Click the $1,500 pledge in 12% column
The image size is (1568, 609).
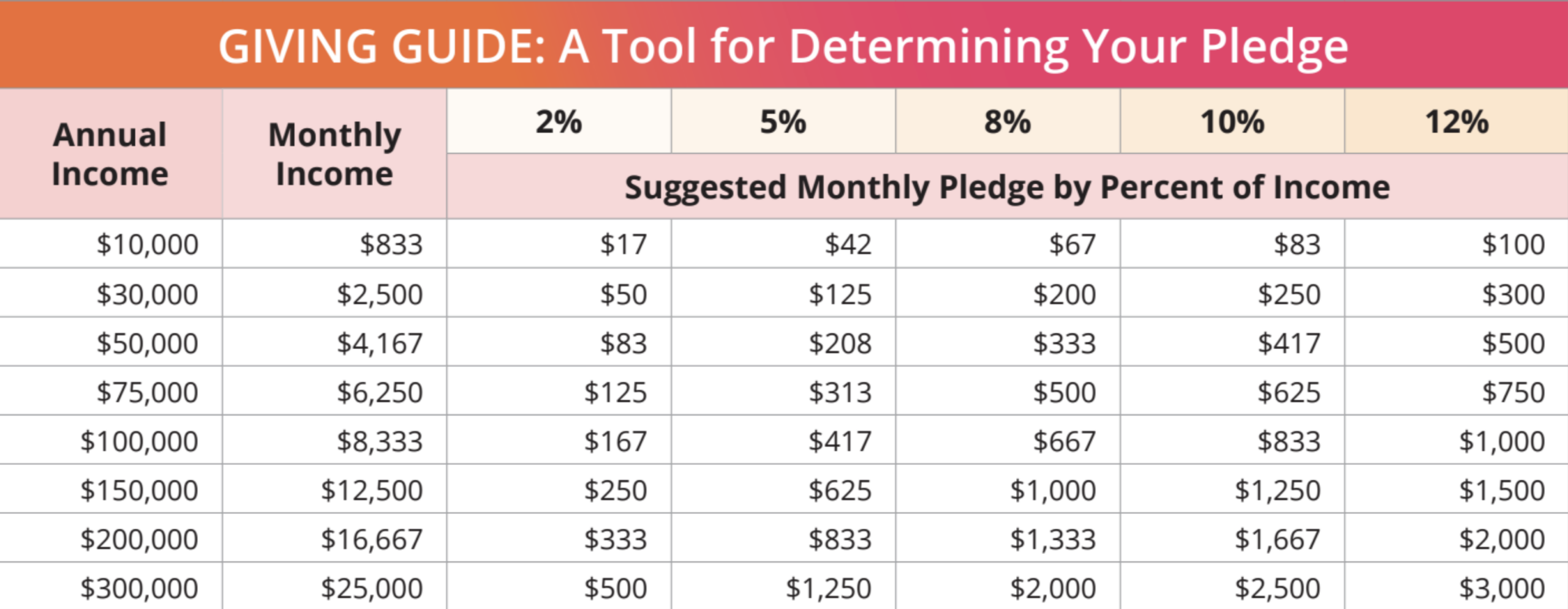click(x=1501, y=490)
